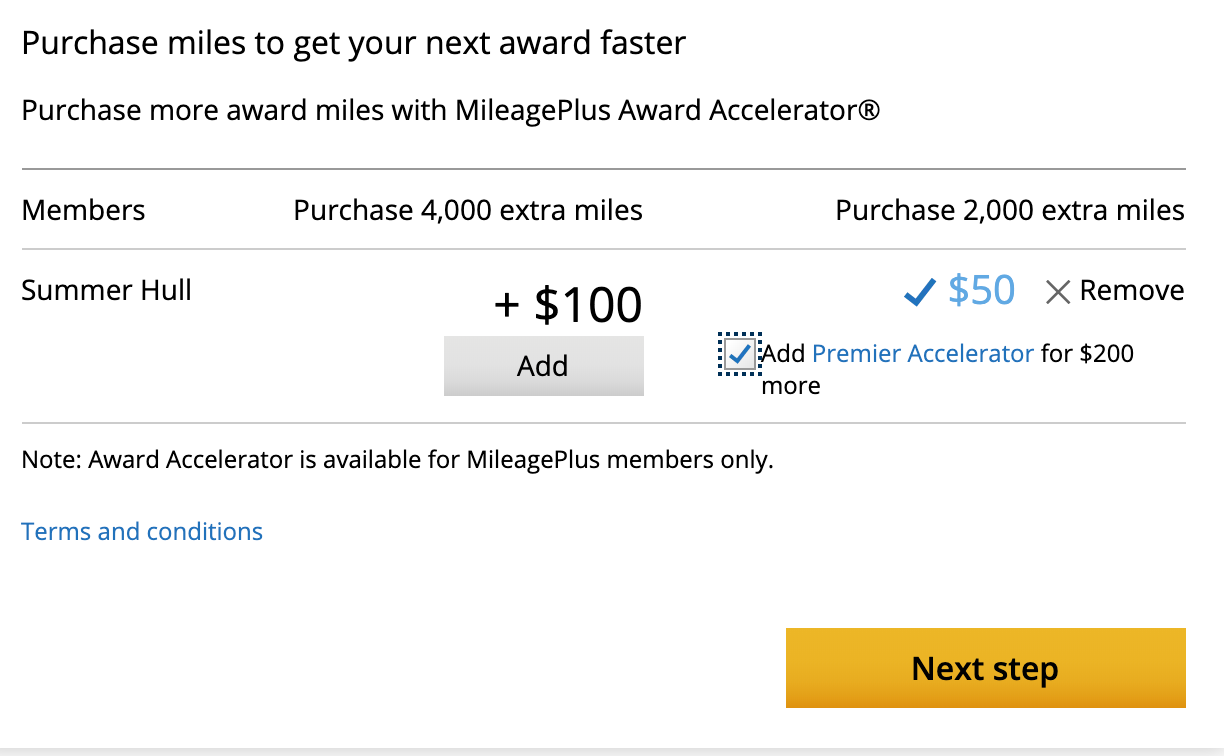Click the Next step button
Screen dimensions: 1224x756
985,668
